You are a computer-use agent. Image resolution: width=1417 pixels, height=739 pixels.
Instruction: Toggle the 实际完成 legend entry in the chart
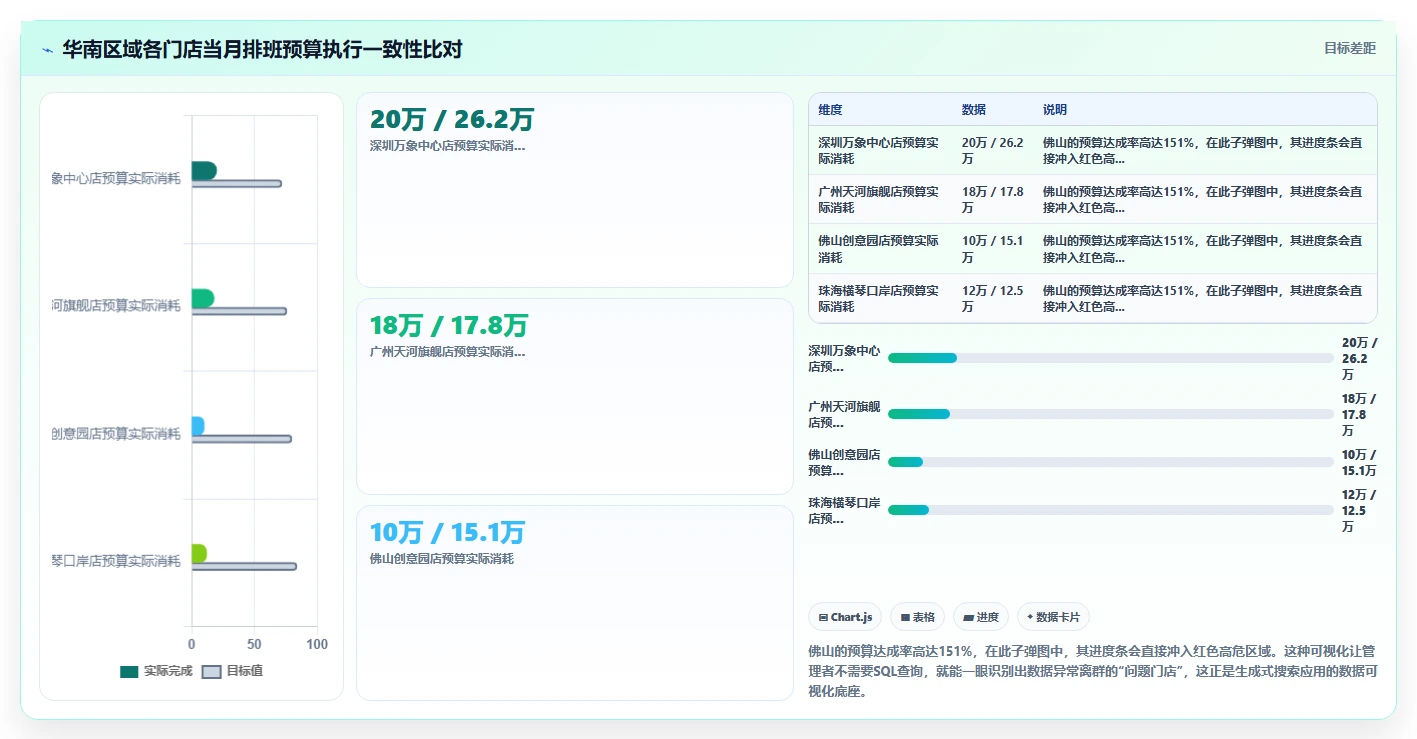156,671
